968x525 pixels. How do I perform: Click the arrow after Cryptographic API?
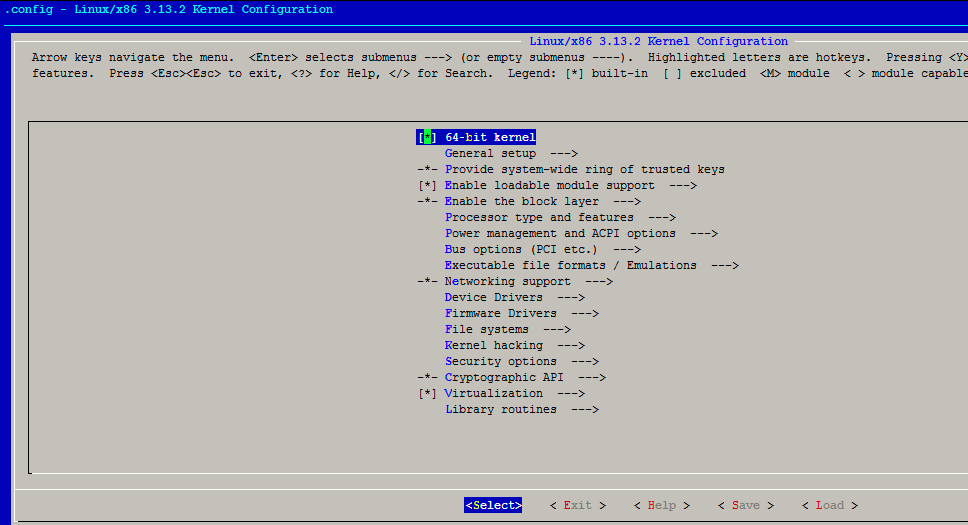591,377
